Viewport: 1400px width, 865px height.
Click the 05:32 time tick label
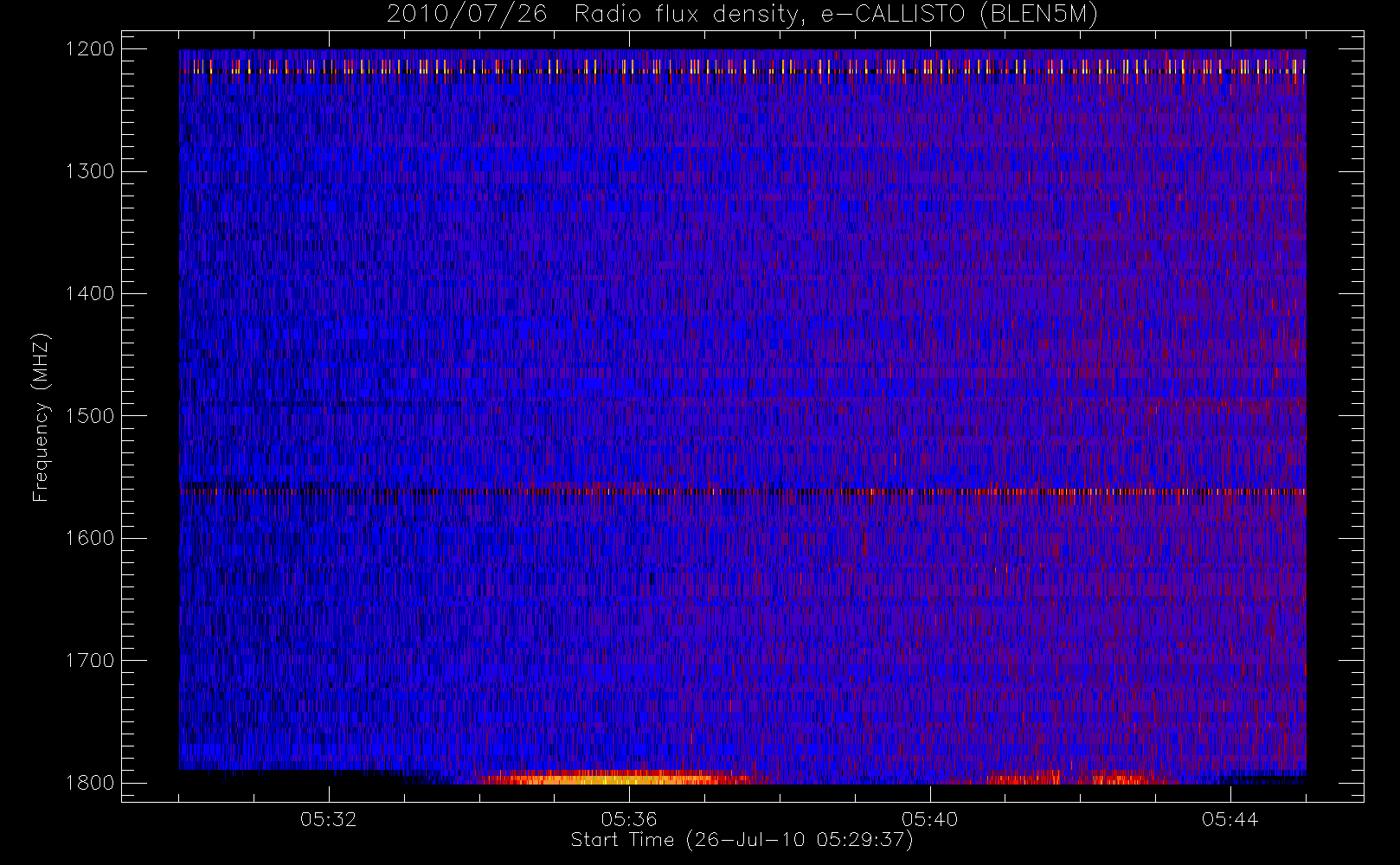329,819
